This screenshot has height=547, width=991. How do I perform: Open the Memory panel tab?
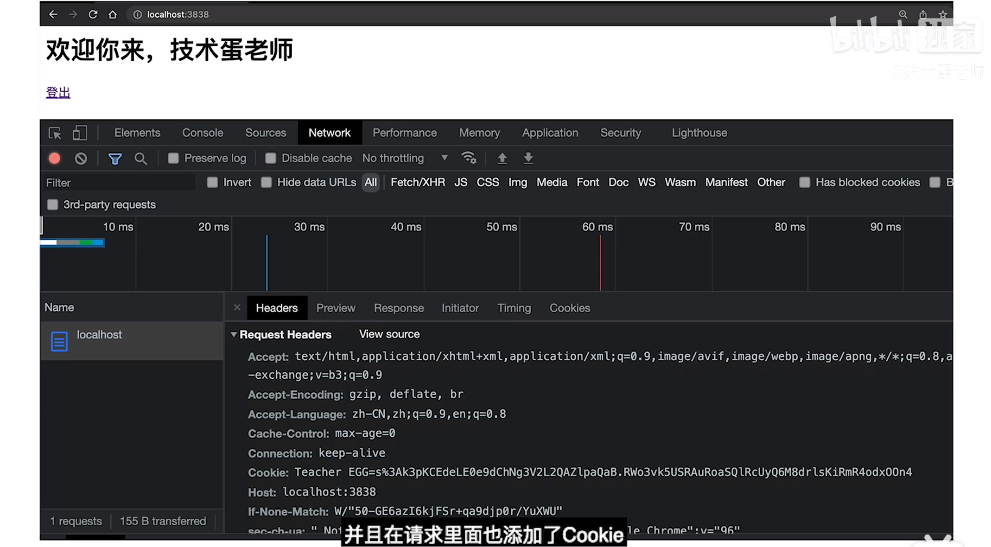point(479,133)
